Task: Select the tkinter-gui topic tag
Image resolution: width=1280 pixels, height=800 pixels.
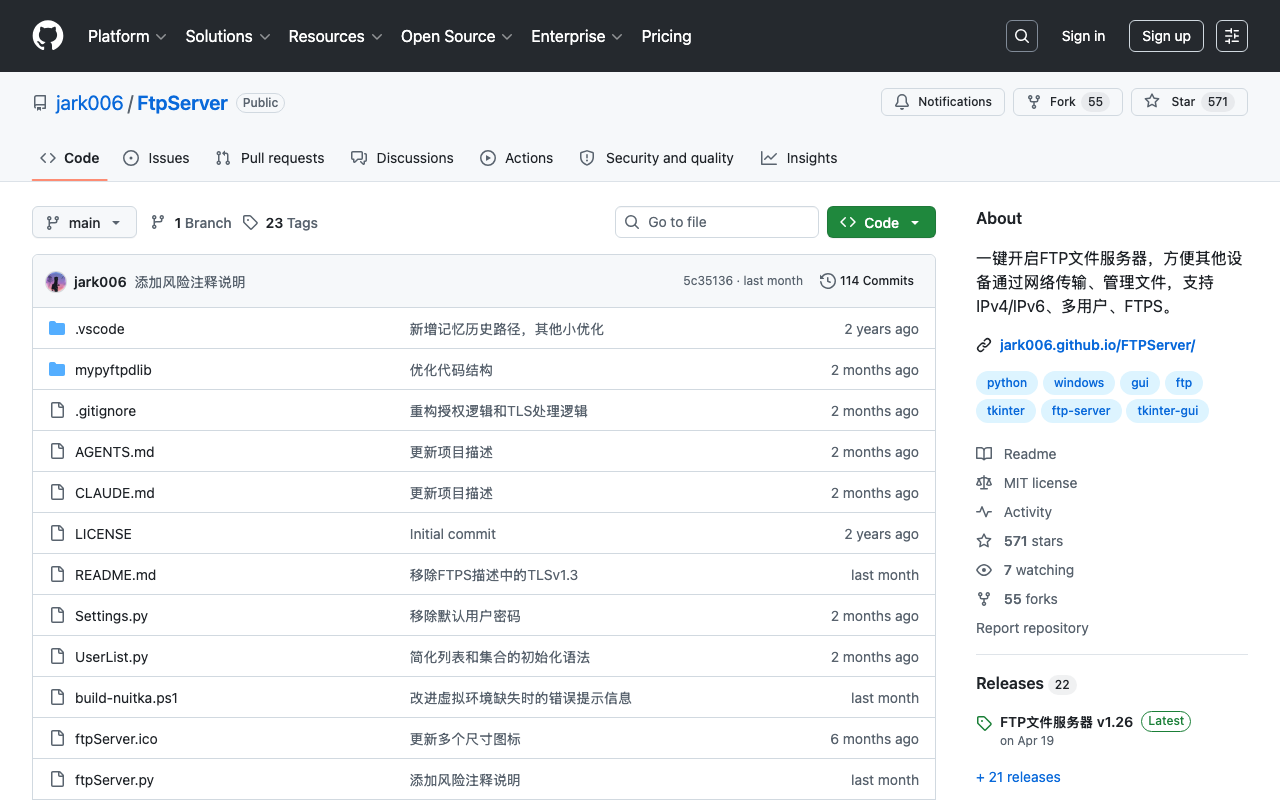Action: (x=1168, y=411)
